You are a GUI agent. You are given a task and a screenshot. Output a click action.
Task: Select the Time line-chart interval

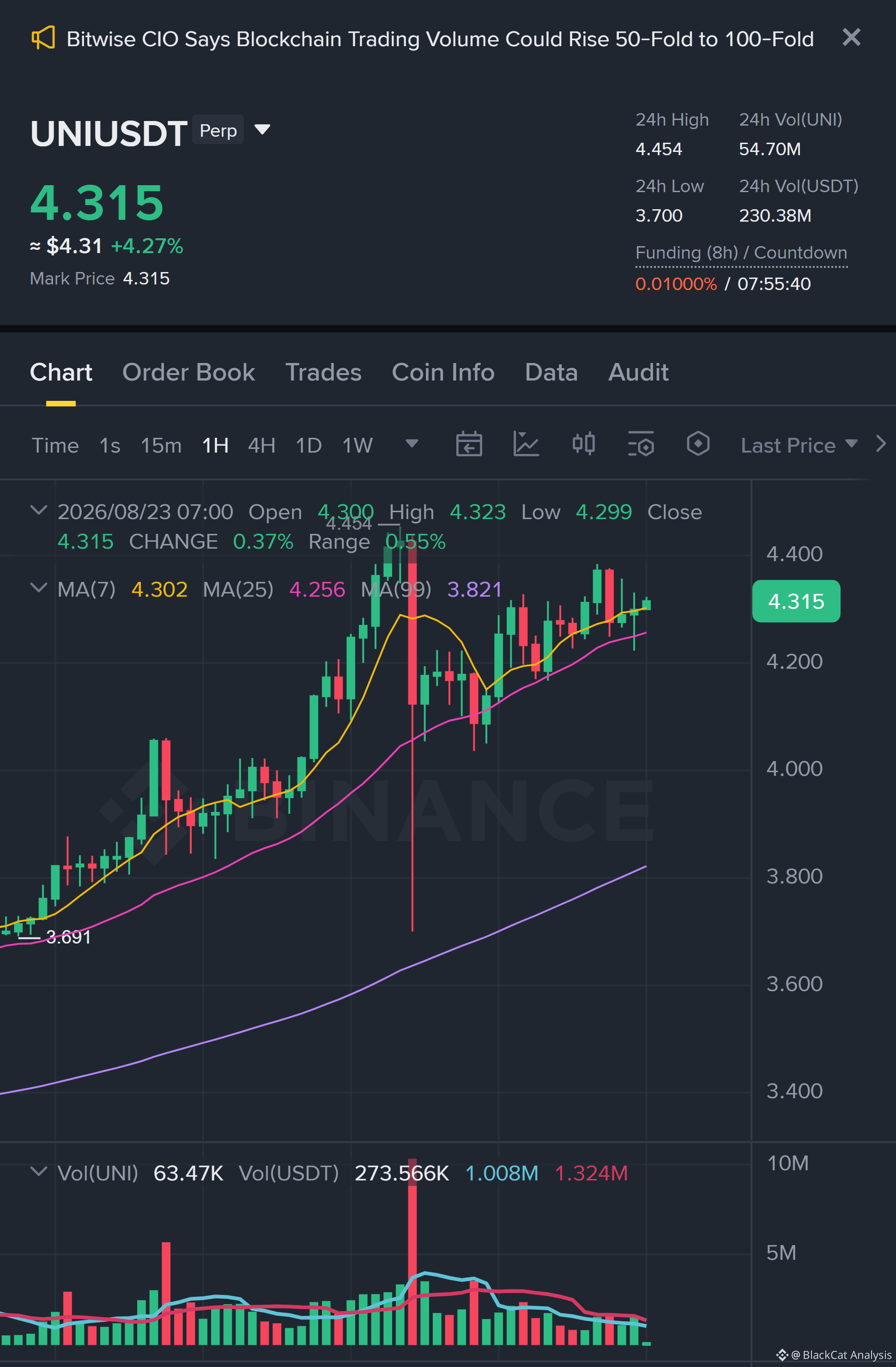click(x=55, y=445)
